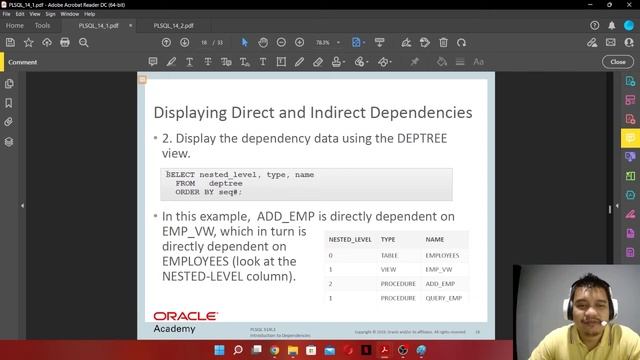
Task: Open the help question mark icon
Action: pos(594,25)
